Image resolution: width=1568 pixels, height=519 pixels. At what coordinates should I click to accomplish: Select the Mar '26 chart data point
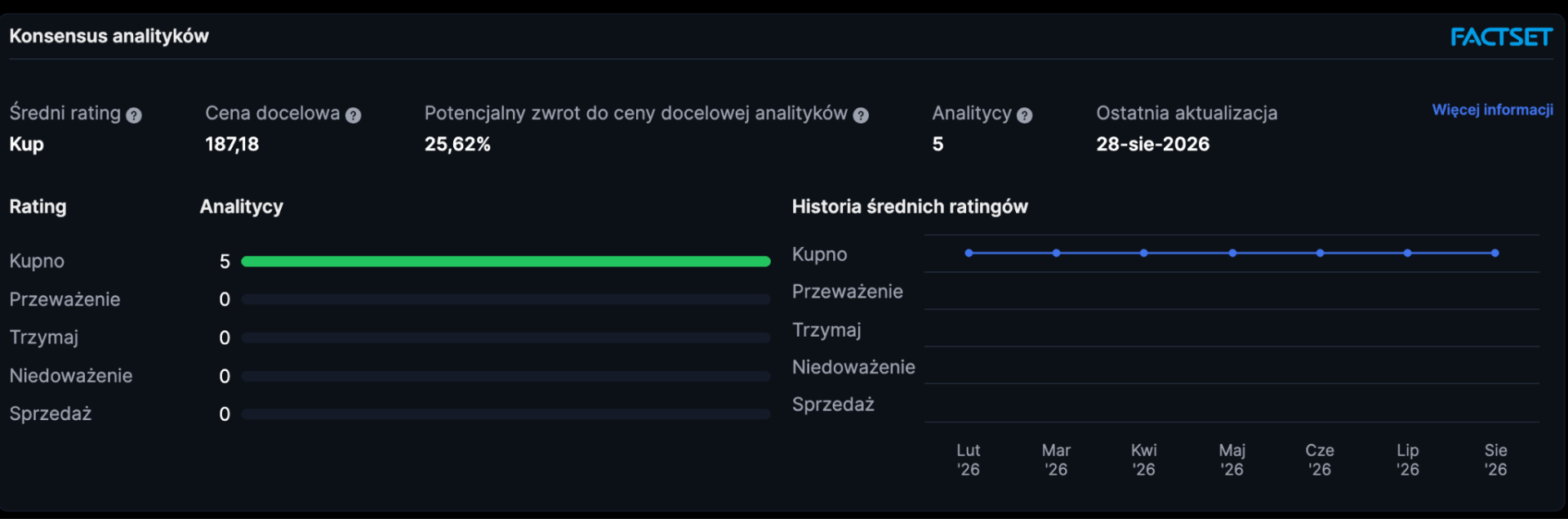pos(1056,253)
